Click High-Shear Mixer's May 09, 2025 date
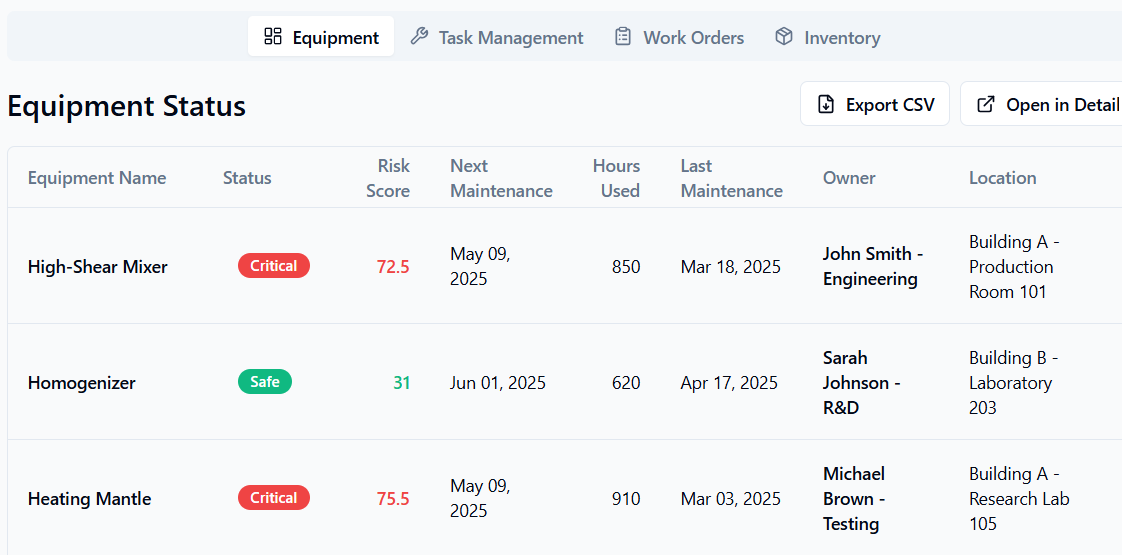 click(480, 266)
